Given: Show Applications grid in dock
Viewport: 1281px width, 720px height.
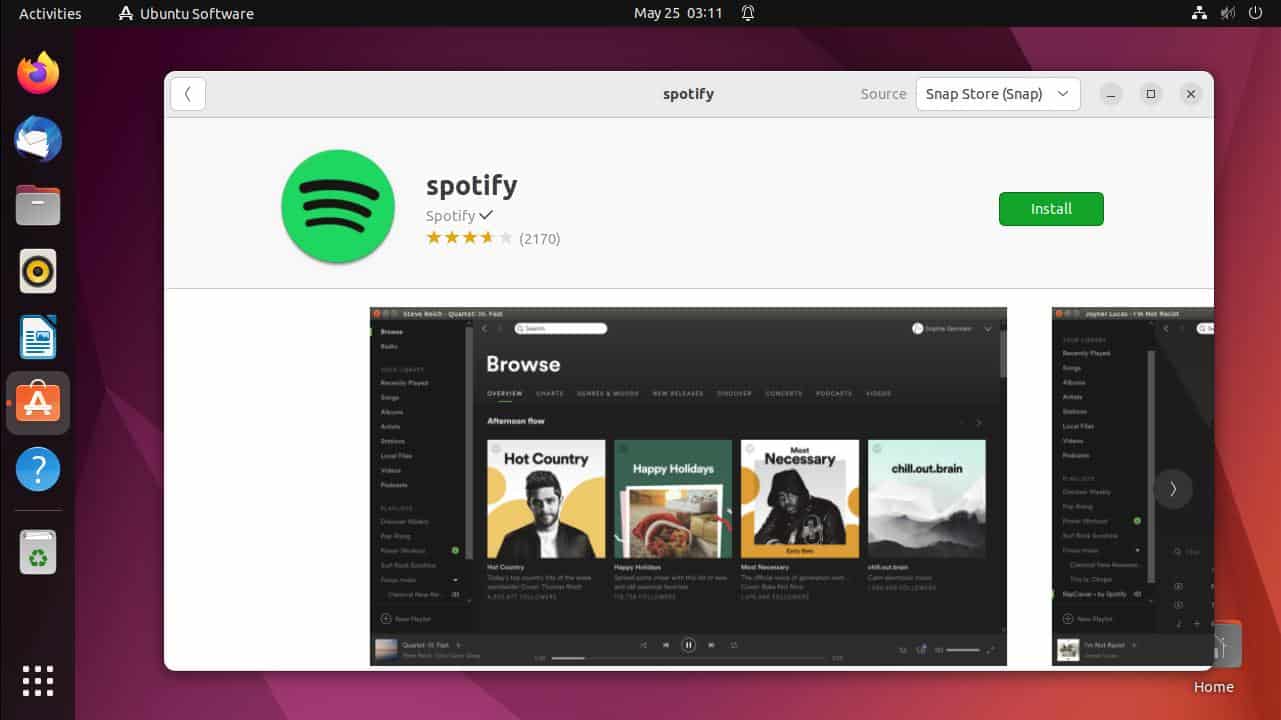Looking at the screenshot, I should click(38, 680).
